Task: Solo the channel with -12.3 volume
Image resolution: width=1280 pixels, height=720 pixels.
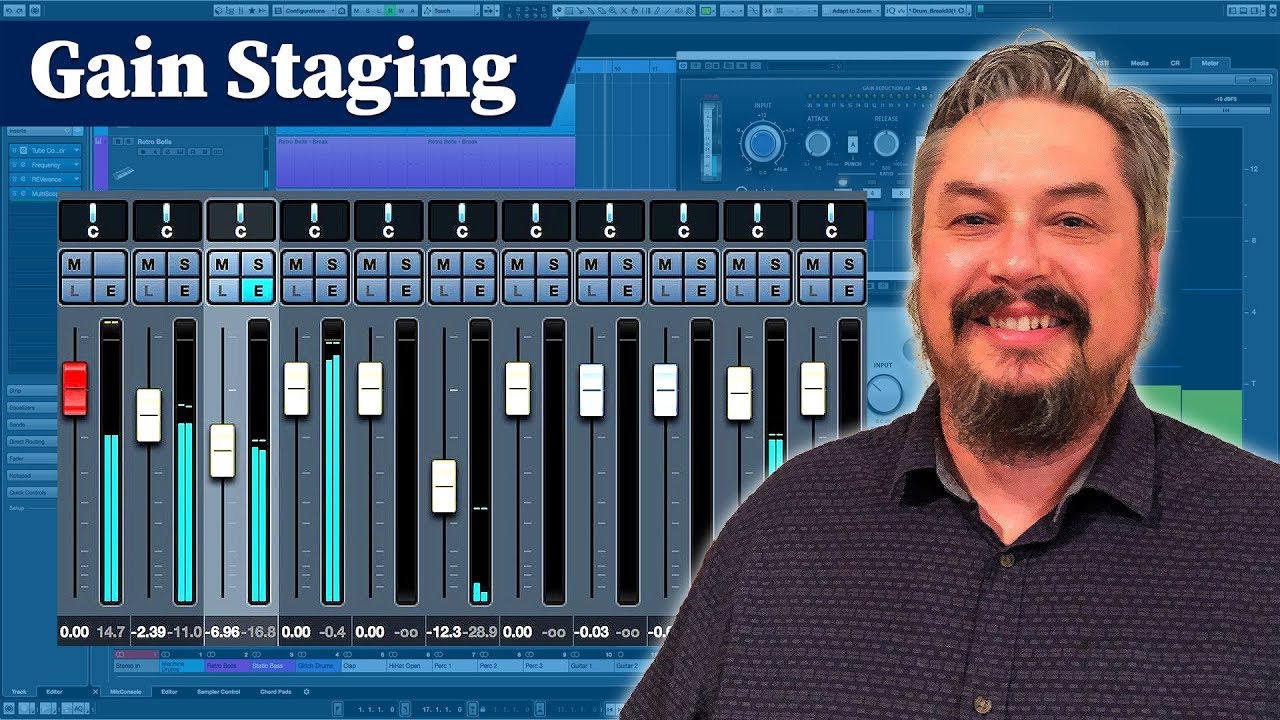Action: pyautogui.click(x=479, y=265)
